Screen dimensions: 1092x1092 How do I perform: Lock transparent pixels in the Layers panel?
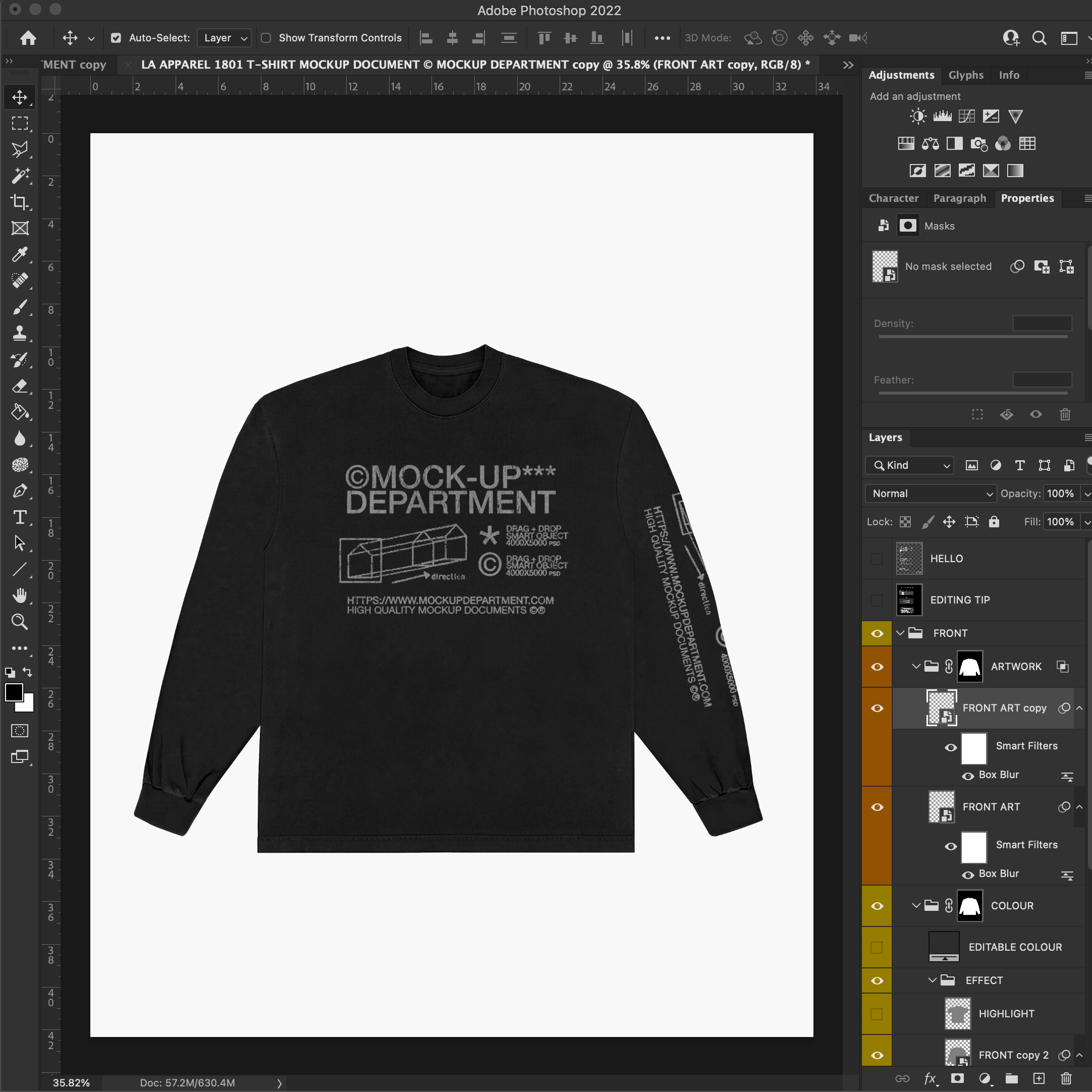tap(905, 522)
